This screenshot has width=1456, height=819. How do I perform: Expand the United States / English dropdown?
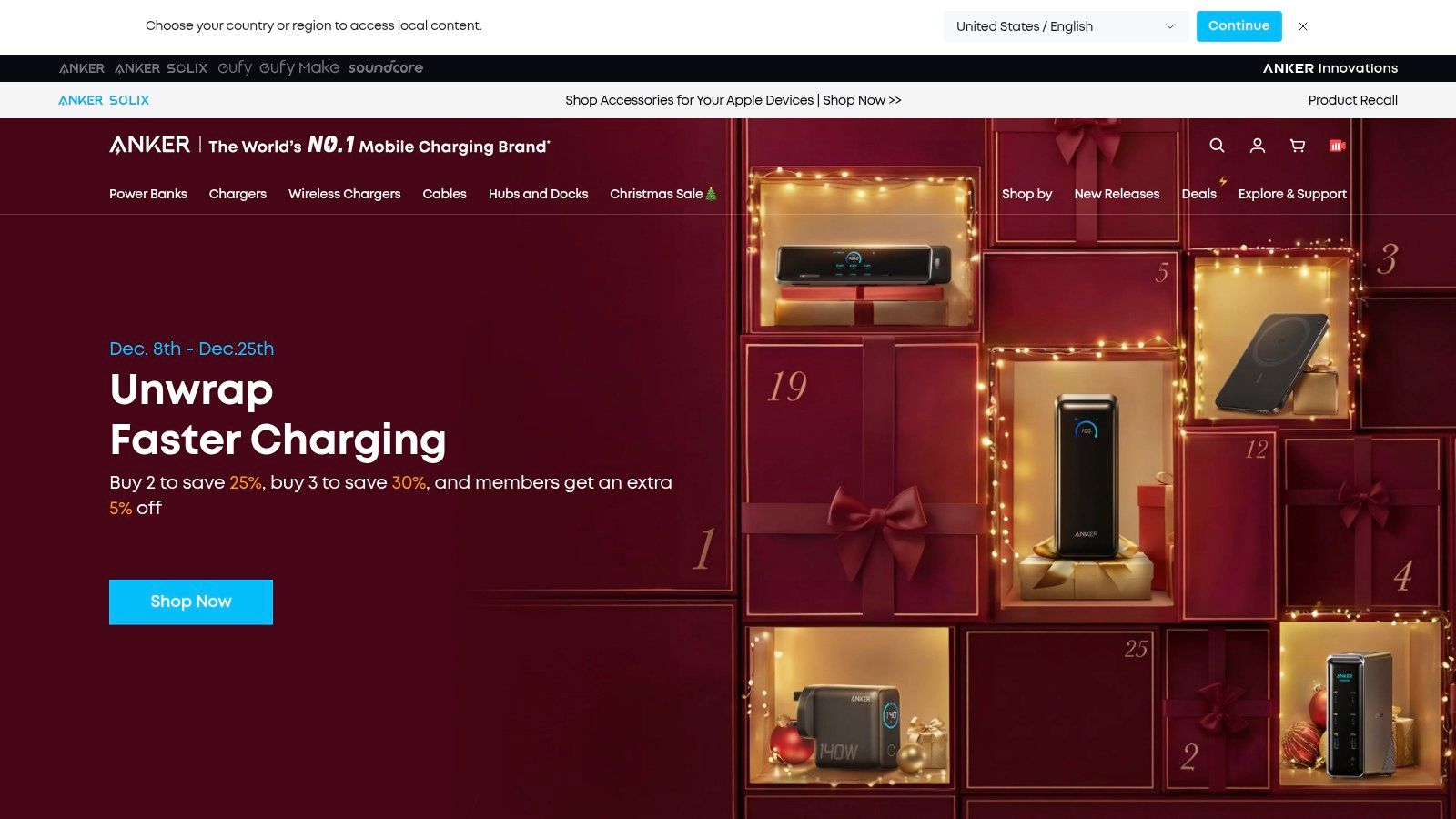[x=1066, y=26]
